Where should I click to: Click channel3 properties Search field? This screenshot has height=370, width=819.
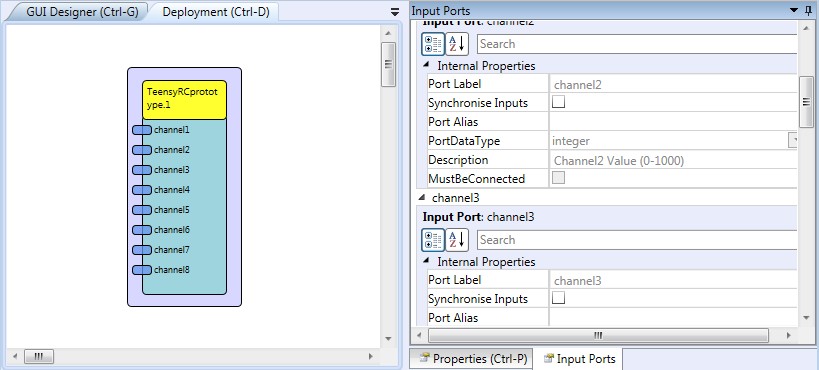pyautogui.click(x=637, y=240)
